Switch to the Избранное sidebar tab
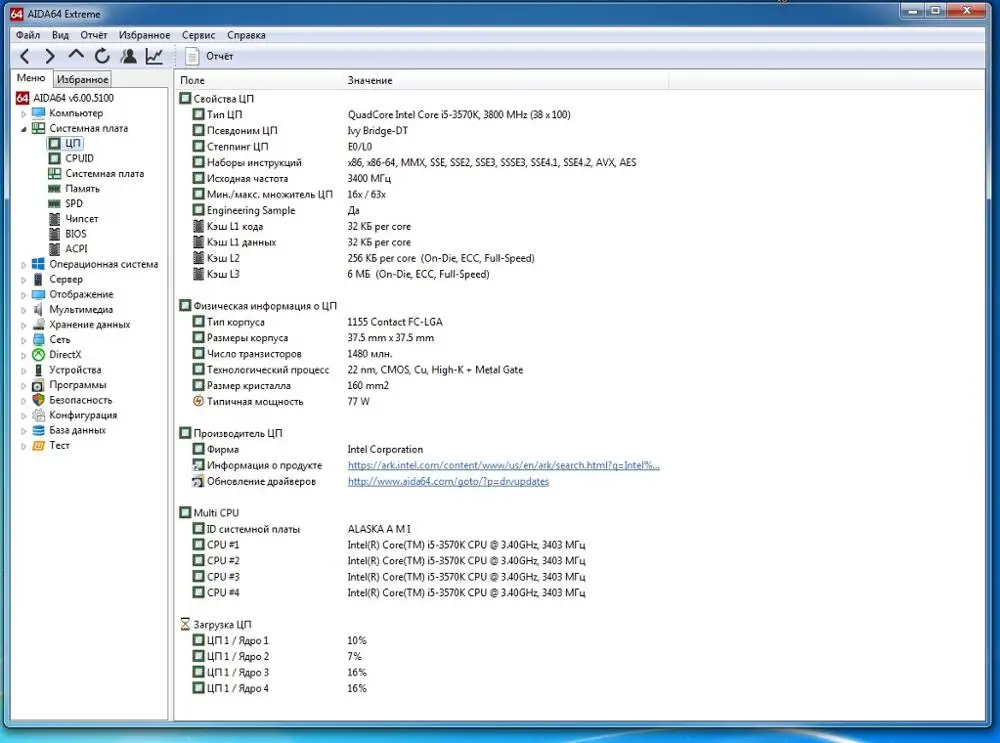Image resolution: width=1000 pixels, height=743 pixels. coord(82,79)
